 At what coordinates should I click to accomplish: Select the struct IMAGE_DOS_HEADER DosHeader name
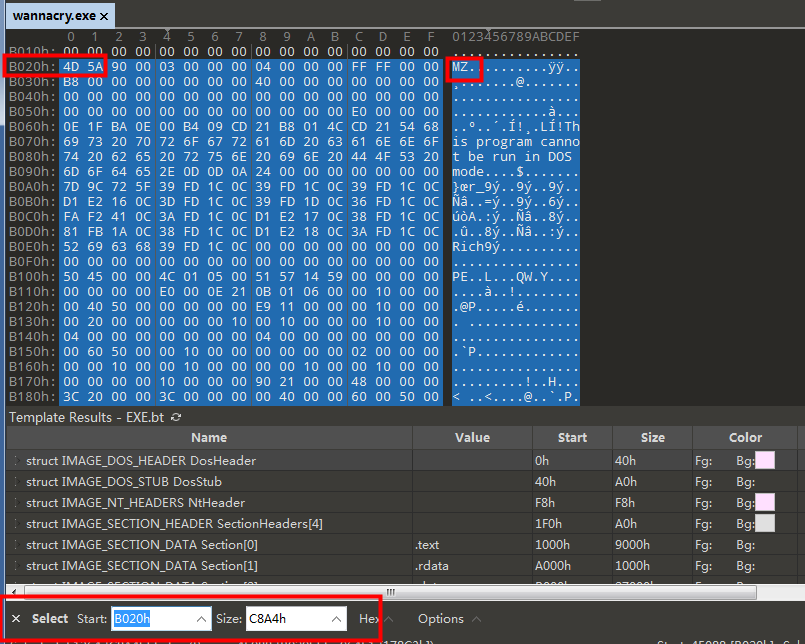(x=141, y=461)
